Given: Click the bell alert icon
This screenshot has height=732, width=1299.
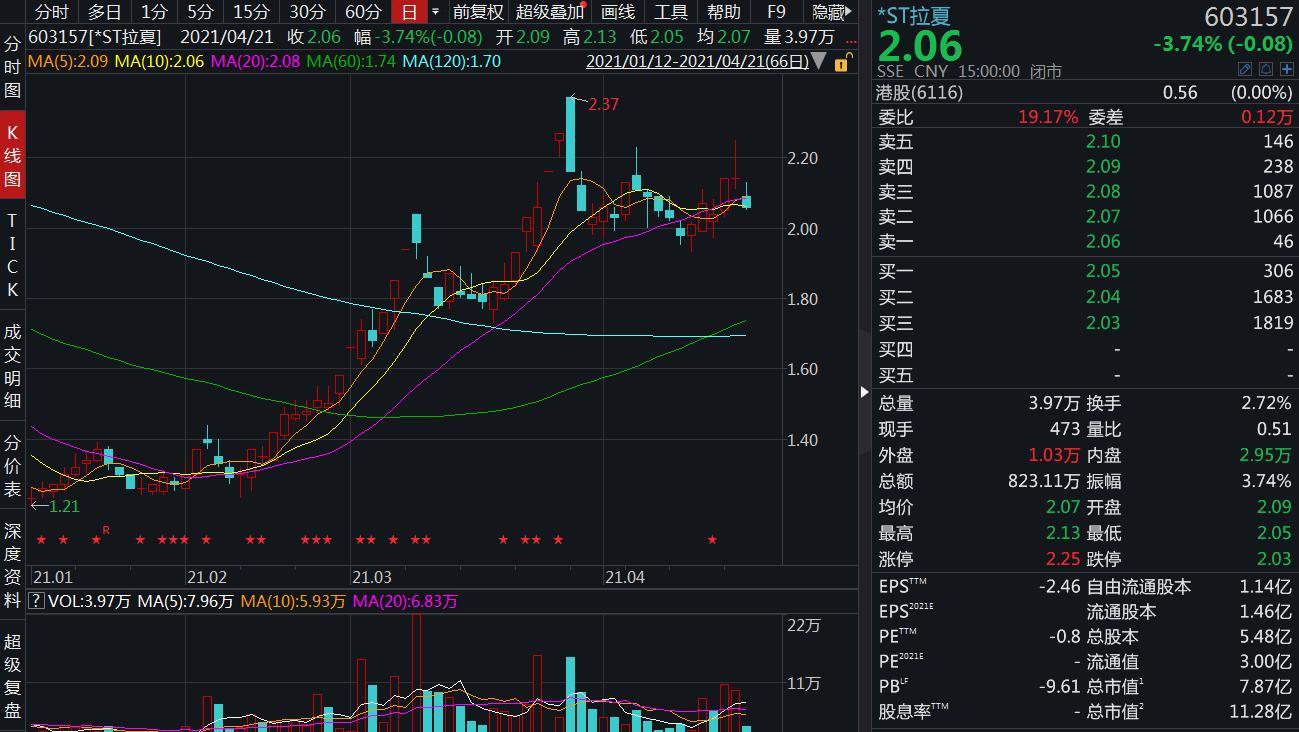Looking at the screenshot, I should click(x=1266, y=69).
